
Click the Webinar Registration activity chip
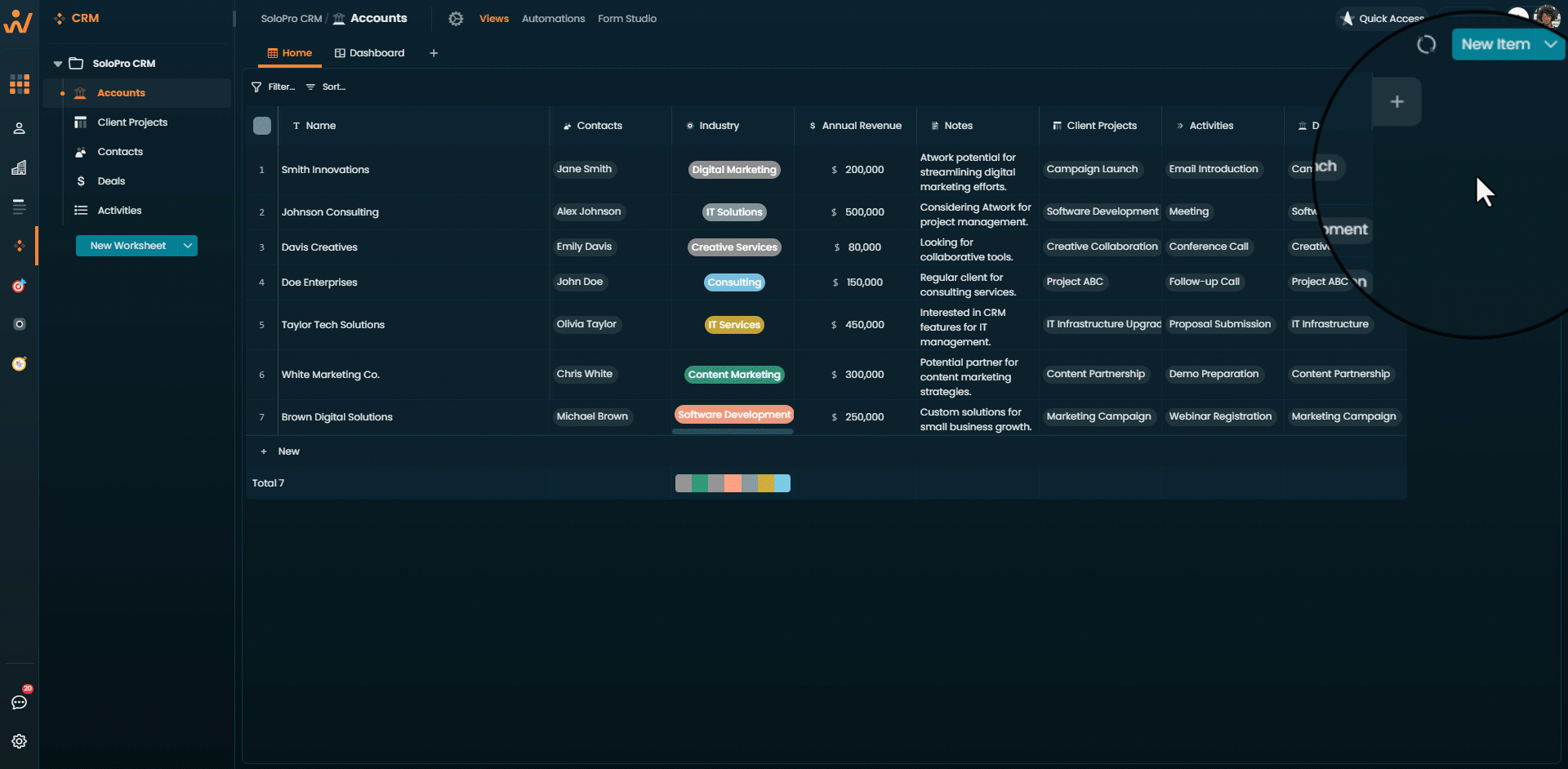point(1220,416)
